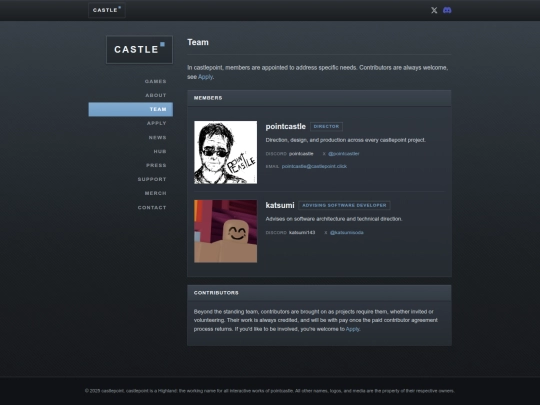The width and height of the screenshot is (540, 405).
Task: Follow the Apply link in Contributors section
Action: 352,329
